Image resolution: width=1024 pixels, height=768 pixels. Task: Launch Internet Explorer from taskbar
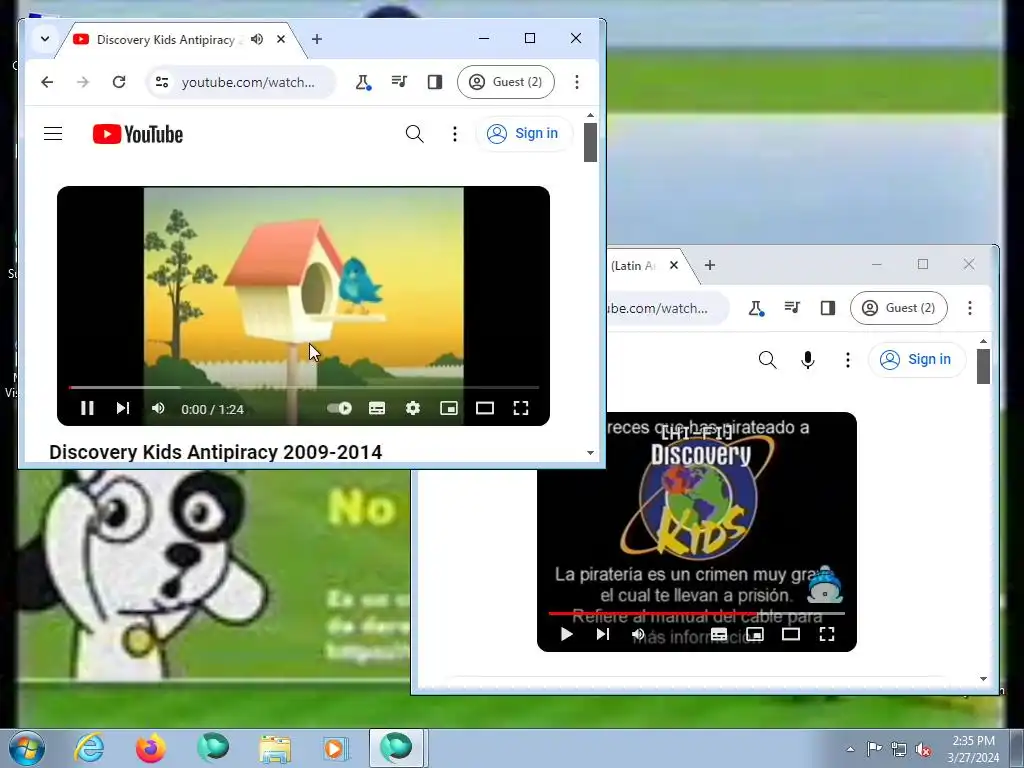point(89,748)
